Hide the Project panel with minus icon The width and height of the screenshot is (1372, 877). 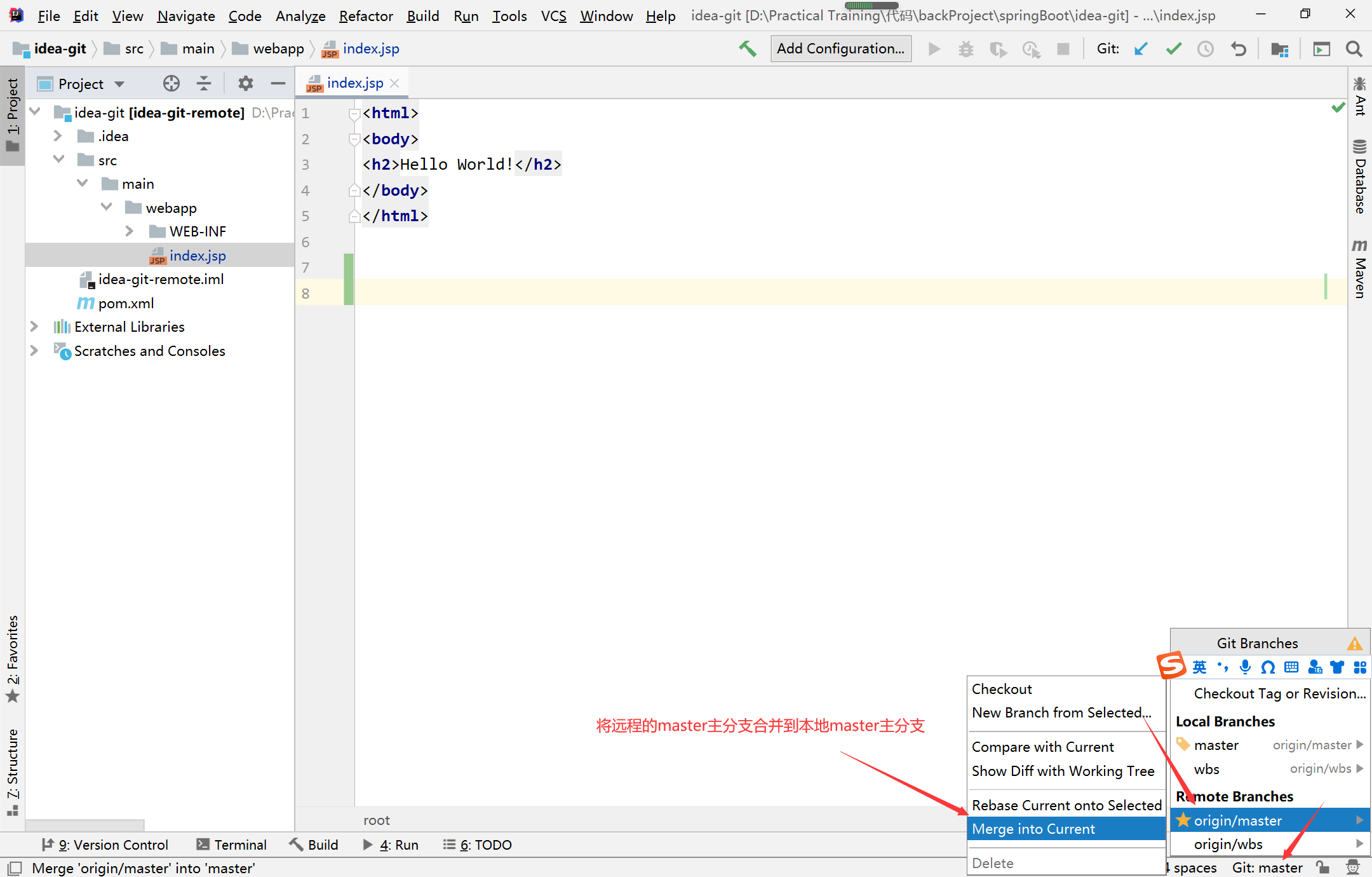pos(278,83)
